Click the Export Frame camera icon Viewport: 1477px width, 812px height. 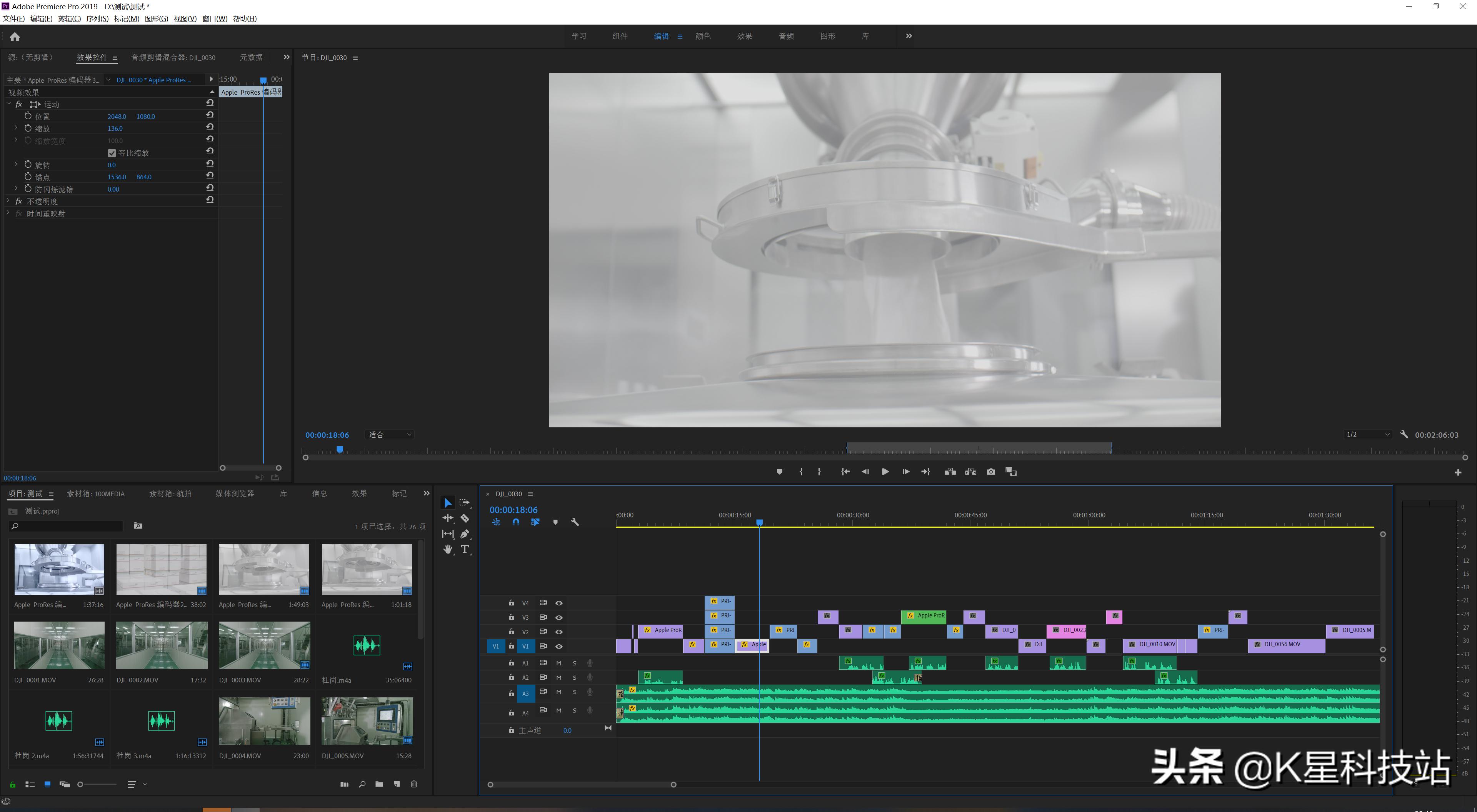(x=991, y=472)
